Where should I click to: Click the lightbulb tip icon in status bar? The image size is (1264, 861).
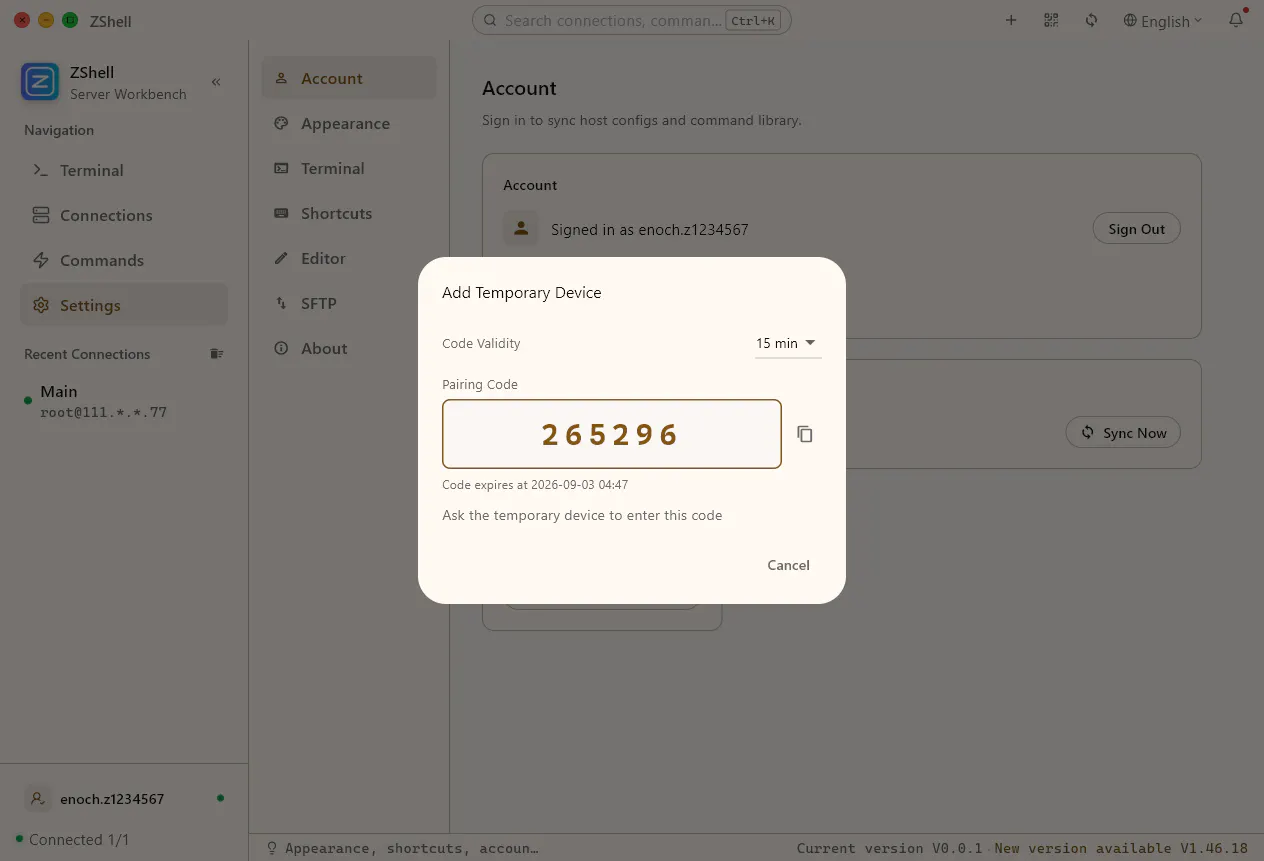271,848
